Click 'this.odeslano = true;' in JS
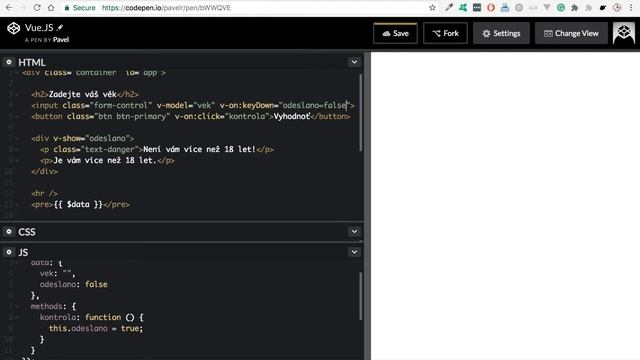This screenshot has height=360, width=640. [96, 328]
